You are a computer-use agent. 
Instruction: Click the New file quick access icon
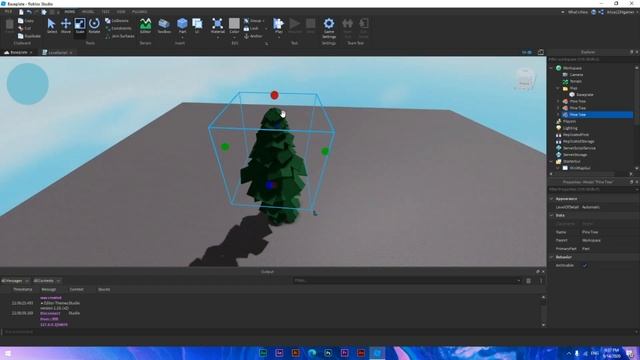[21, 12]
